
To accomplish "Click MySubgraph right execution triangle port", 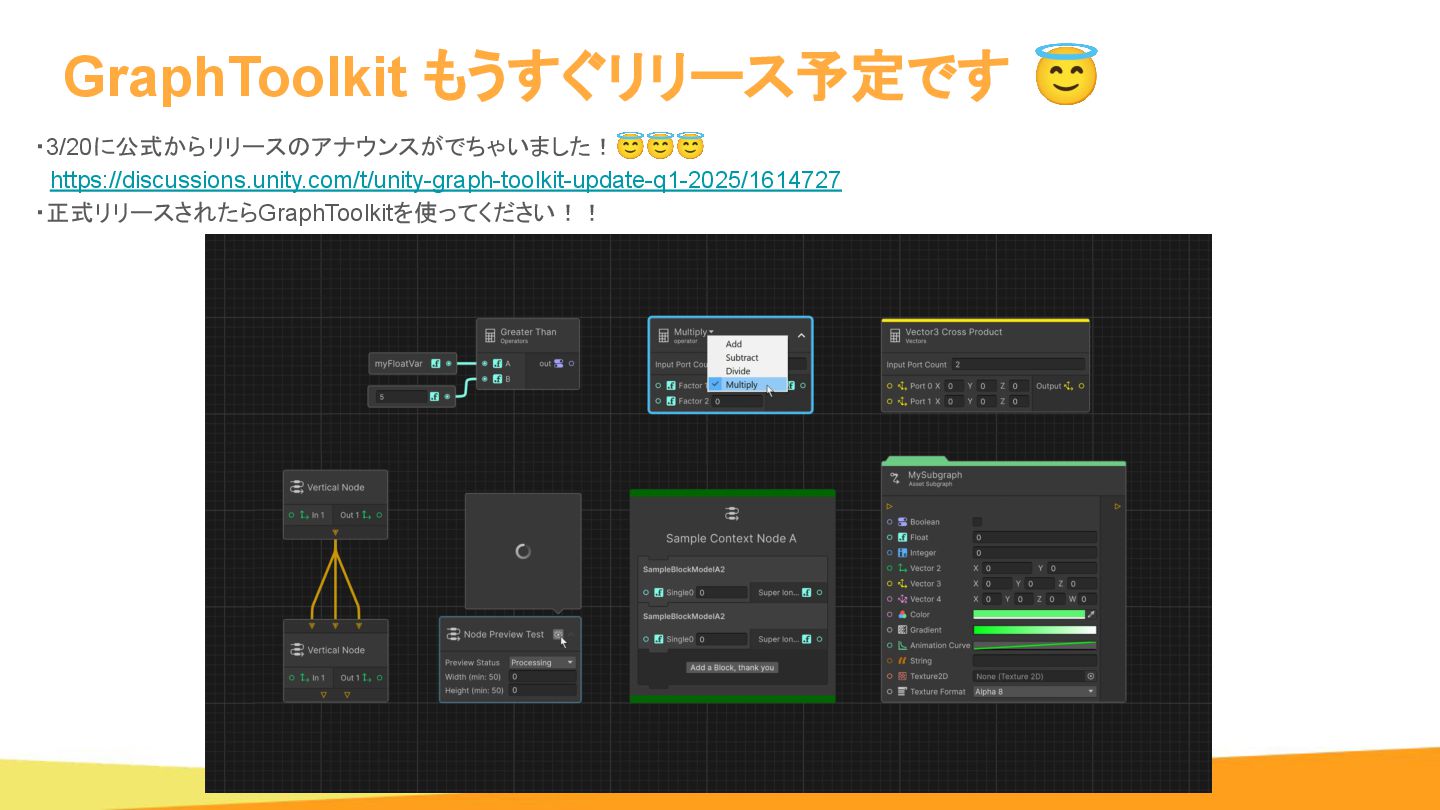I will [1117, 506].
